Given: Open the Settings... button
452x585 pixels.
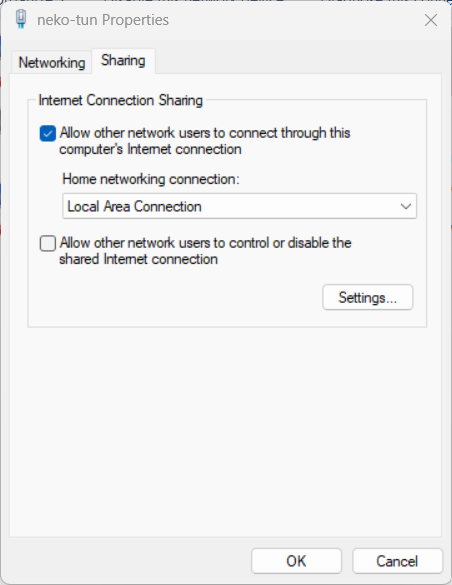Looking at the screenshot, I should 367,297.
